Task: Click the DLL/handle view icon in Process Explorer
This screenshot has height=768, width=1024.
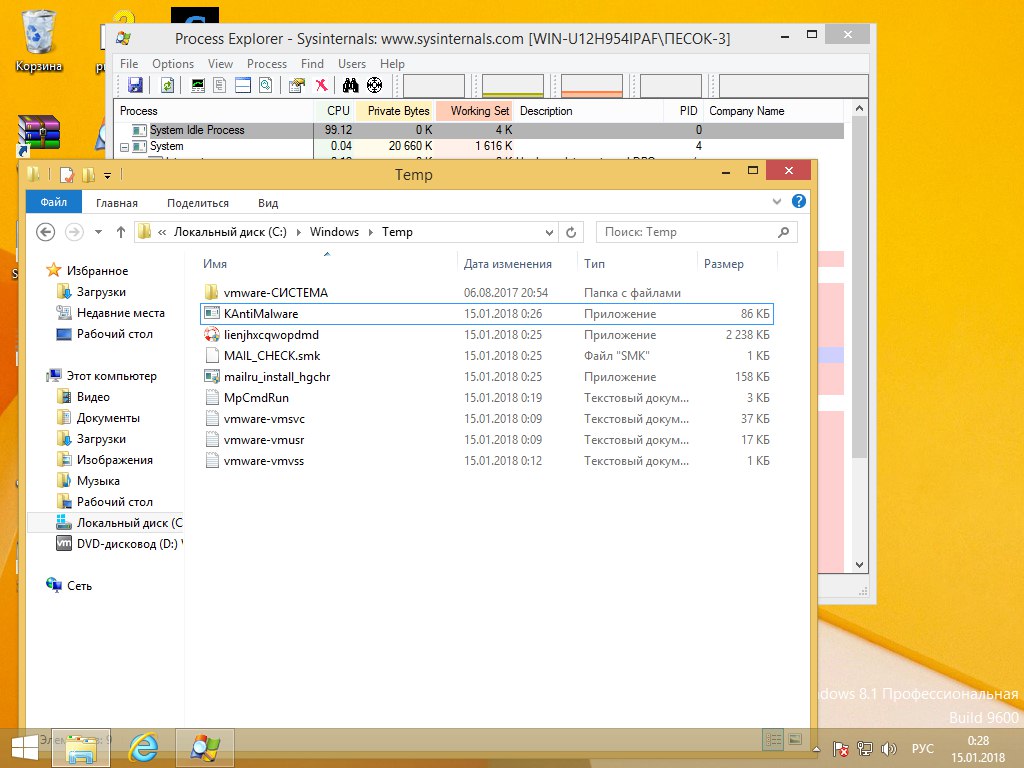Action: point(265,85)
